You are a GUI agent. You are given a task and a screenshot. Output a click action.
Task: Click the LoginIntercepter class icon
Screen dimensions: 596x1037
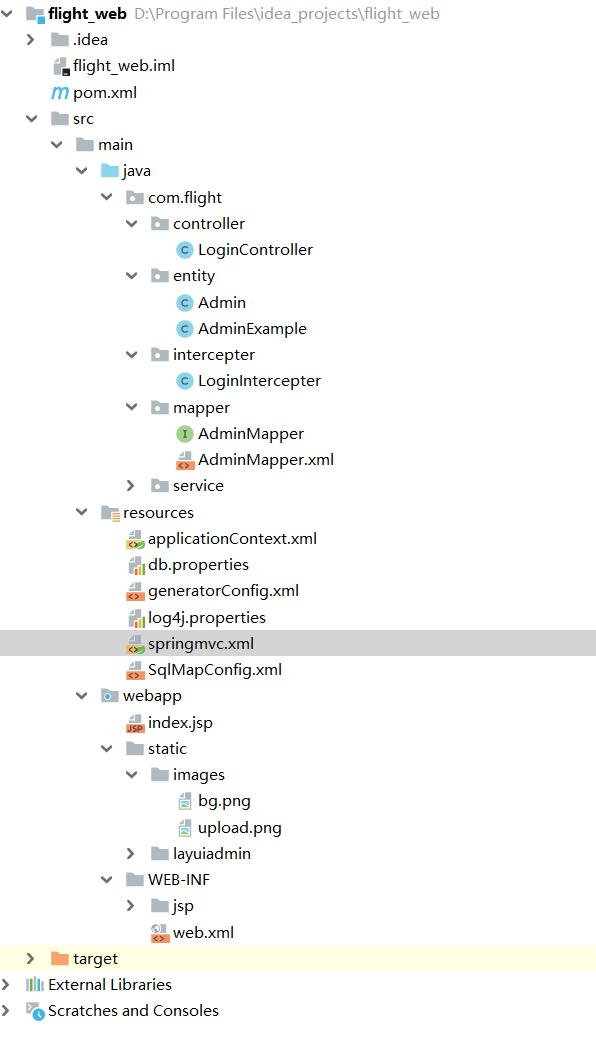click(185, 381)
